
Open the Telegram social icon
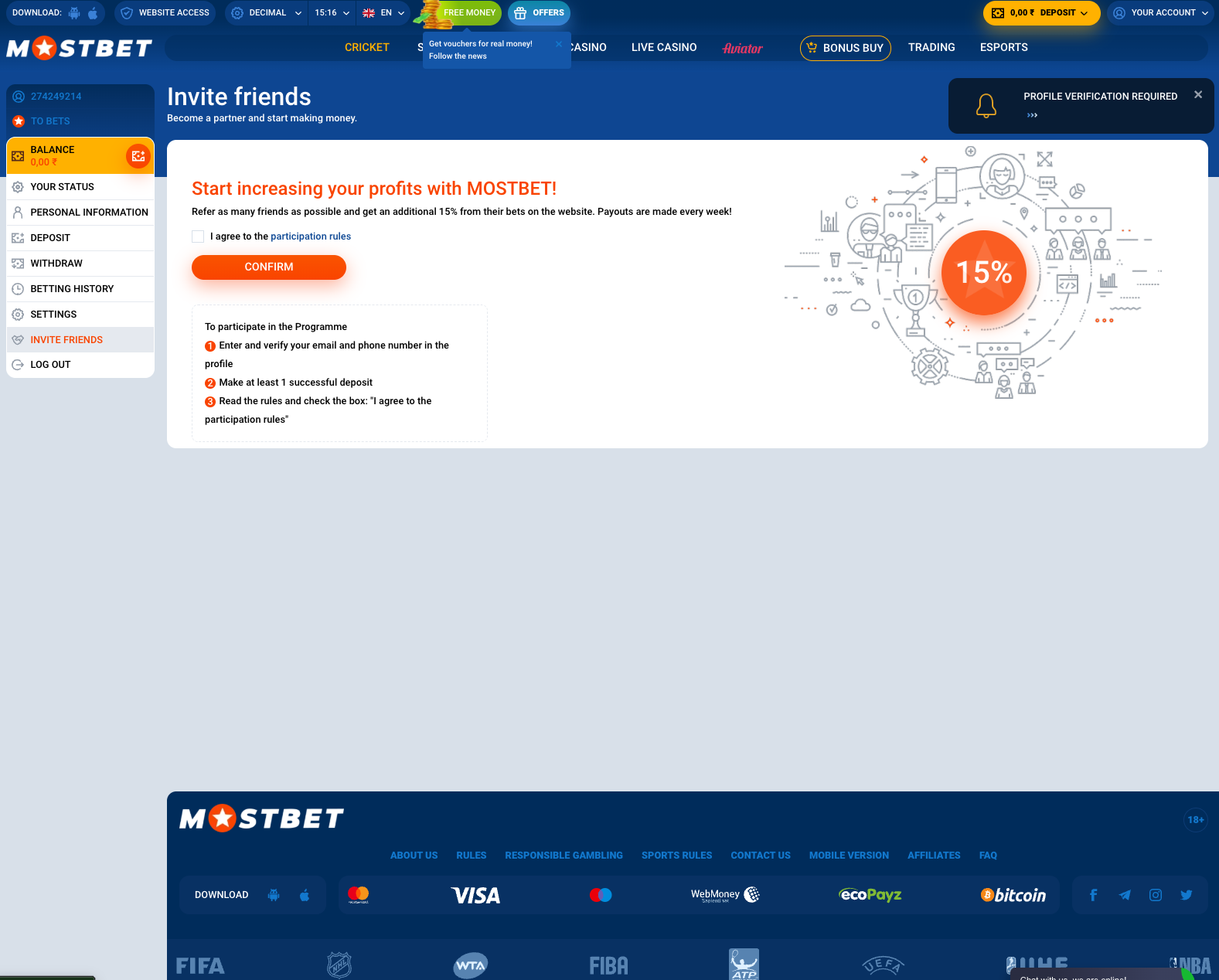[1125, 895]
